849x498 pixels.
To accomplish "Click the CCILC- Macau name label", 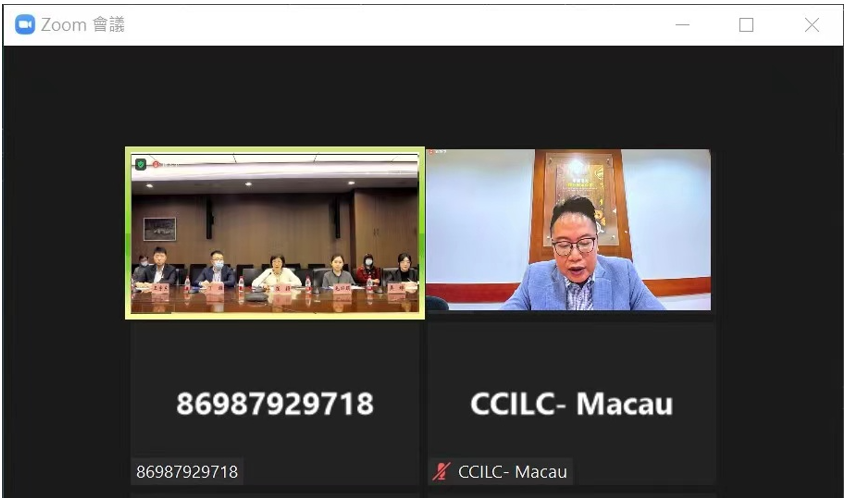I will tap(512, 472).
